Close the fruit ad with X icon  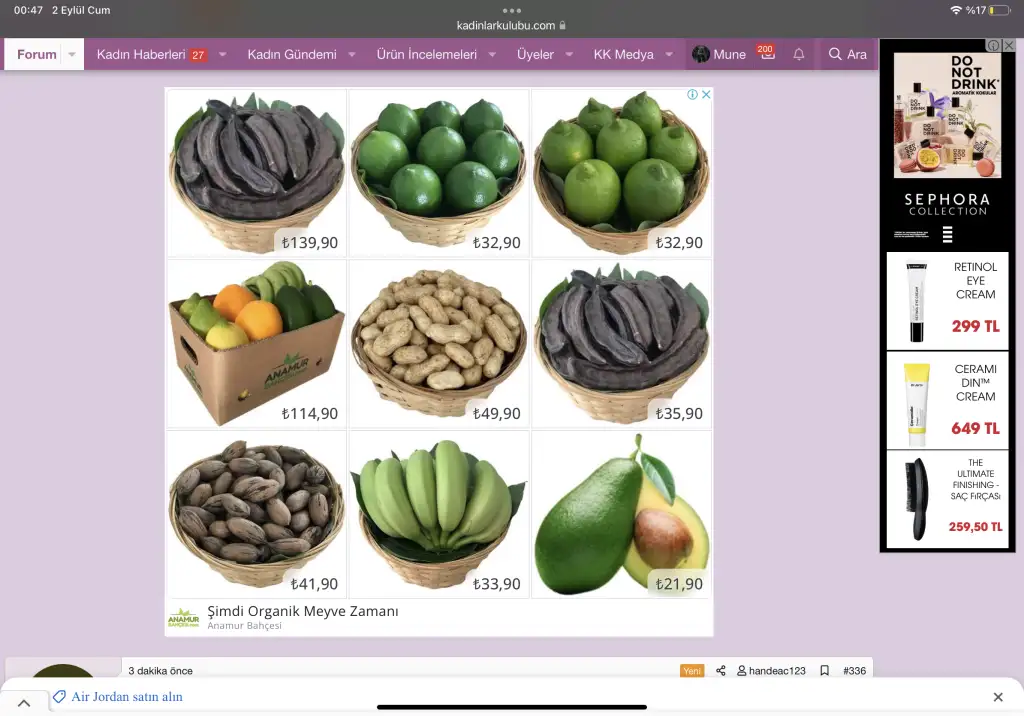(706, 94)
